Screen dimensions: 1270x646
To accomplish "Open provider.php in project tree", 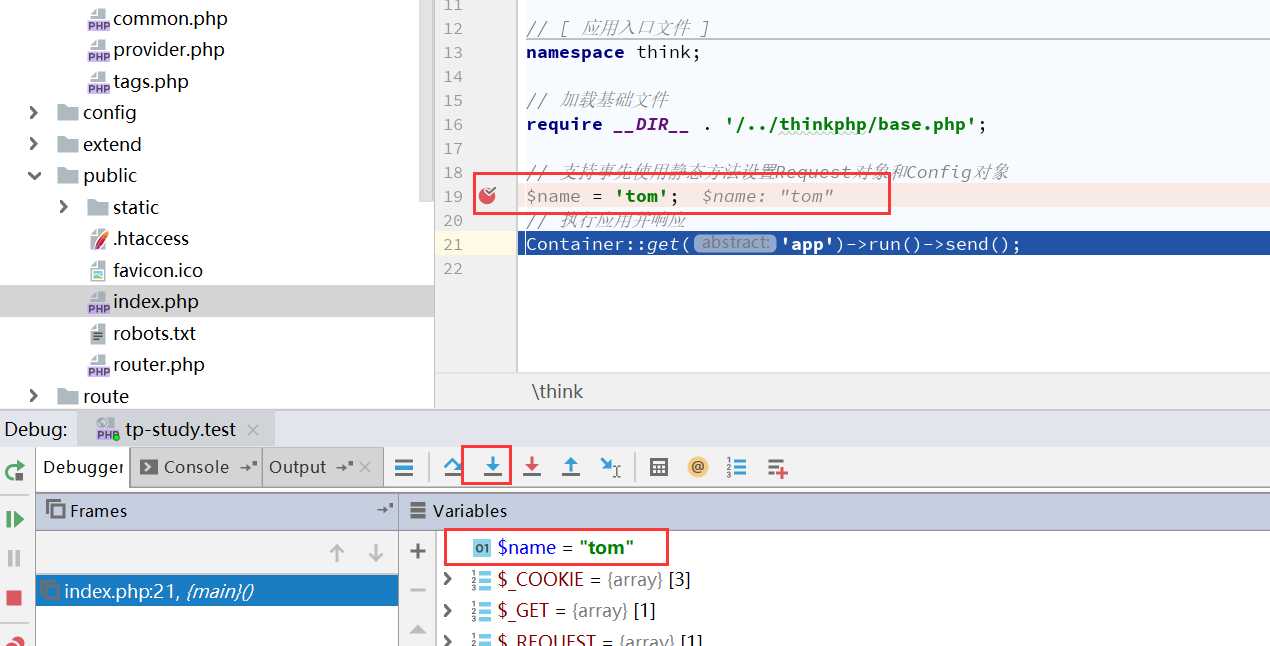I will (169, 50).
